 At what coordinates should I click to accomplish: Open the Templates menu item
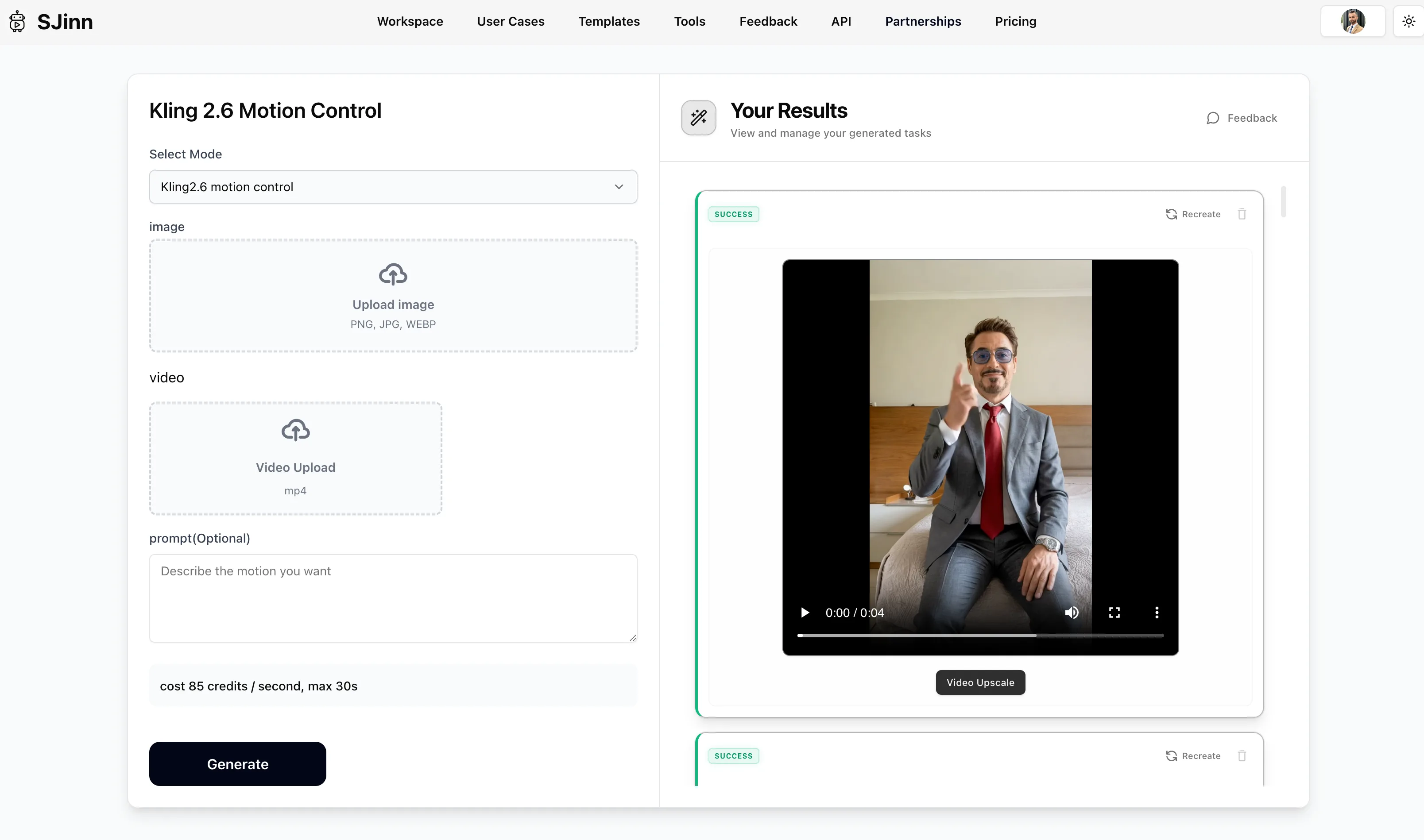[x=609, y=22]
